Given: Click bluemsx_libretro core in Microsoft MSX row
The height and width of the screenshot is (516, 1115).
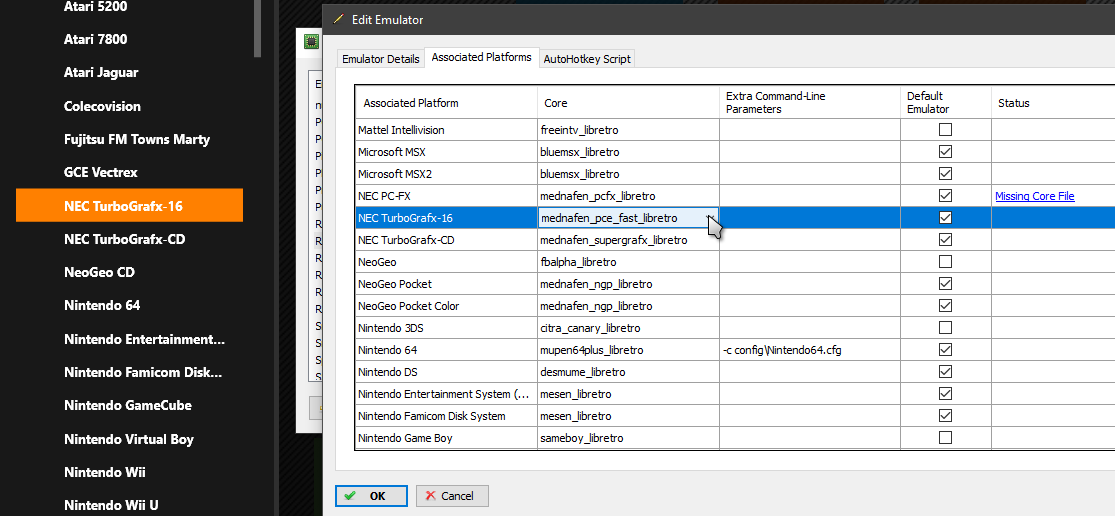Looking at the screenshot, I should 629,152.
